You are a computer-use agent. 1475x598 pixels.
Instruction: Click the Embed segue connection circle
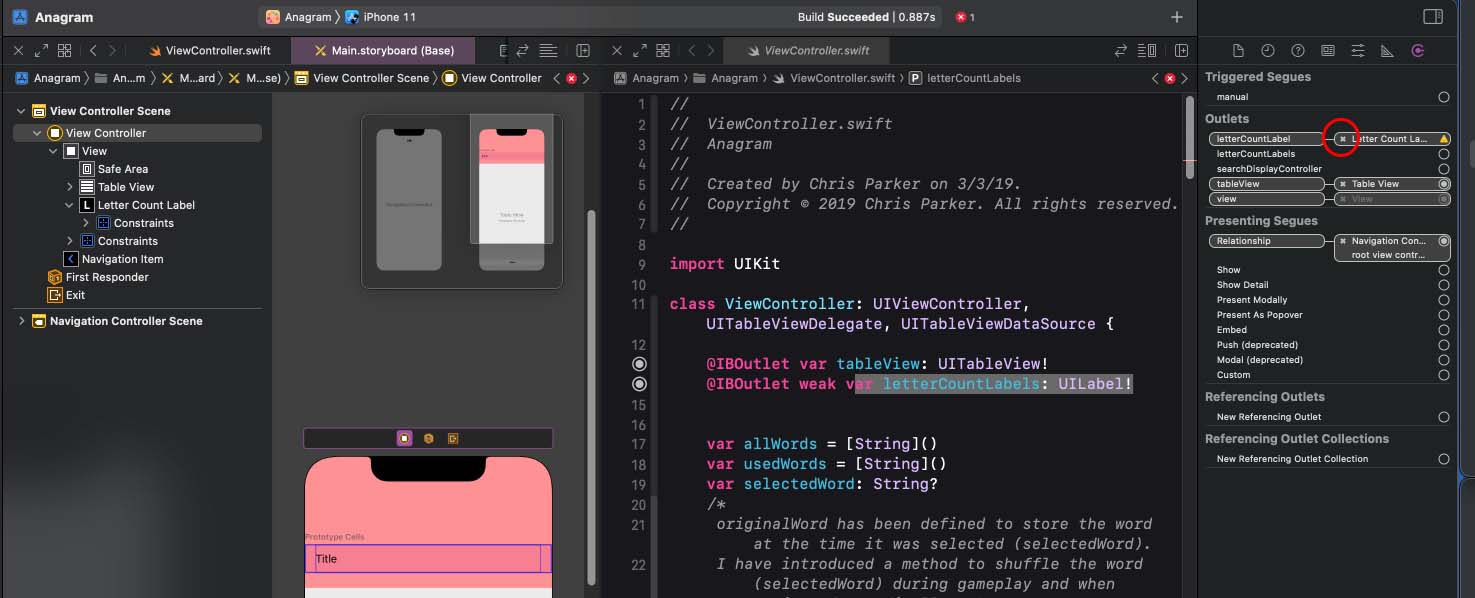[1443, 330]
